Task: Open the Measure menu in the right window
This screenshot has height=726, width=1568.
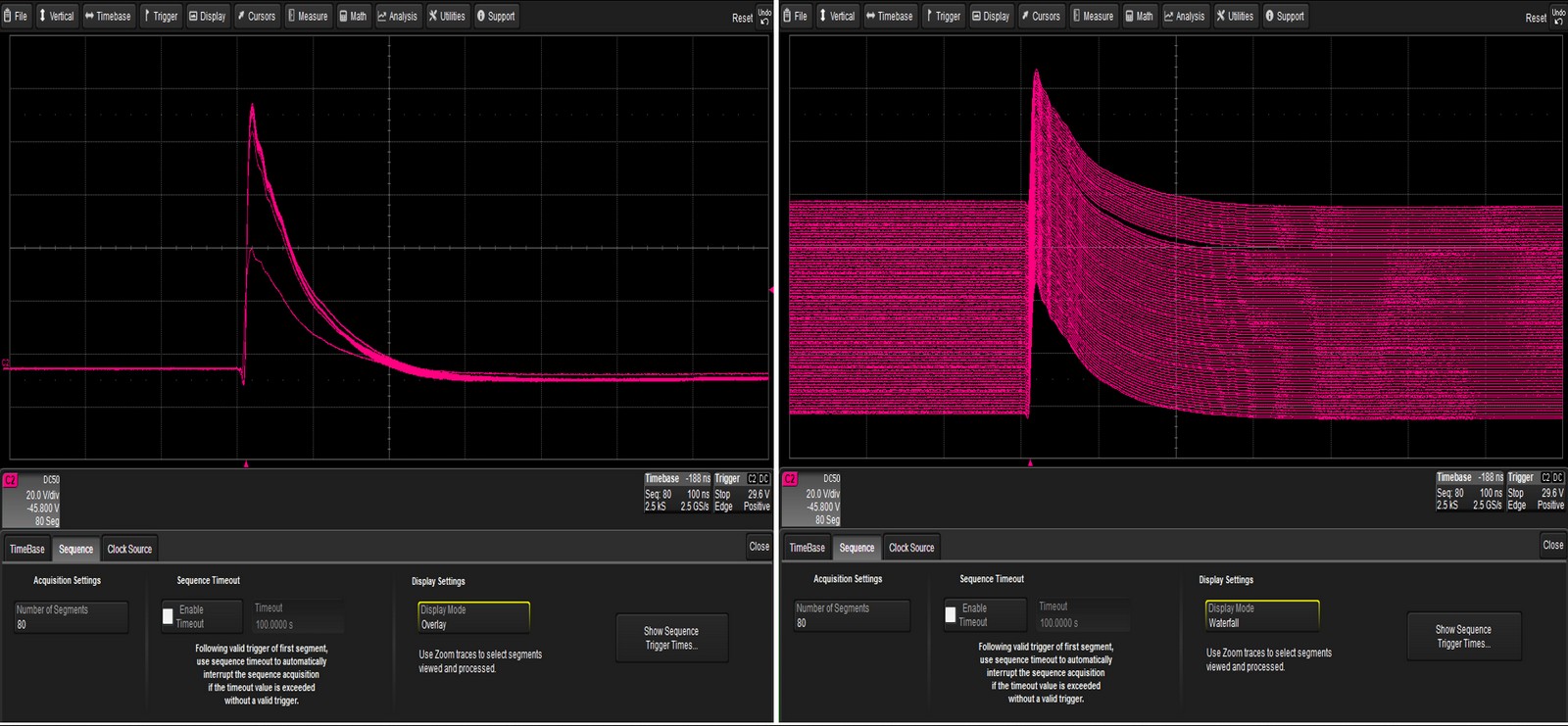Action: click(x=1093, y=16)
